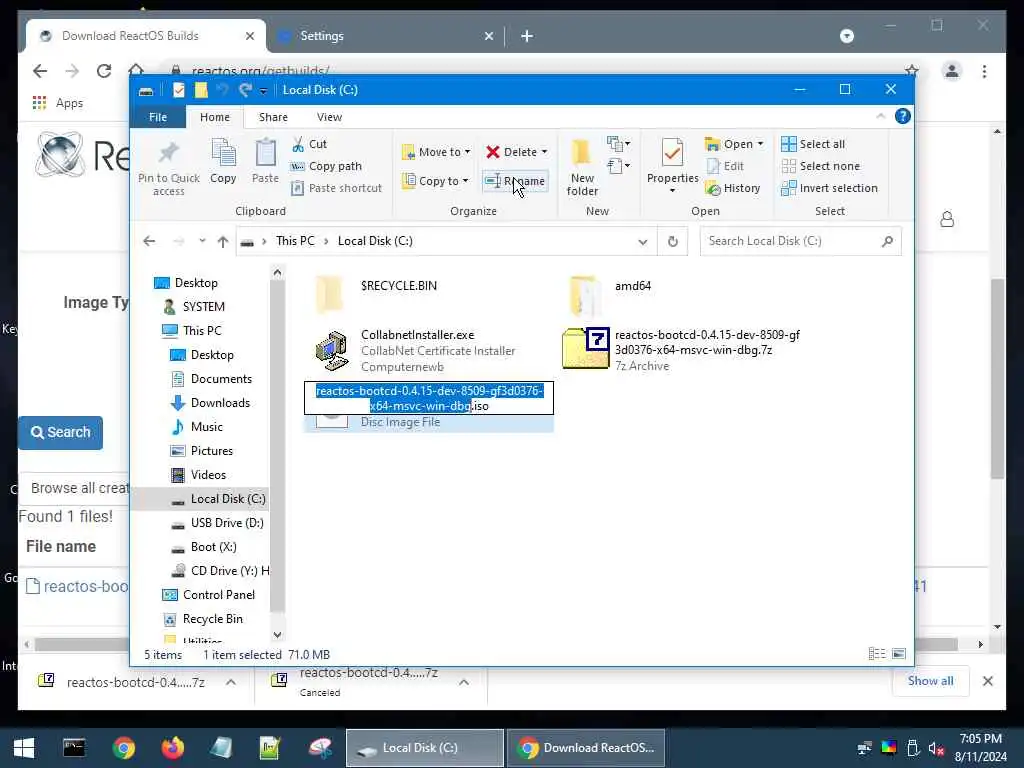The height and width of the screenshot is (768, 1024).
Task: Open the New item dropdown
Action: click(x=618, y=143)
